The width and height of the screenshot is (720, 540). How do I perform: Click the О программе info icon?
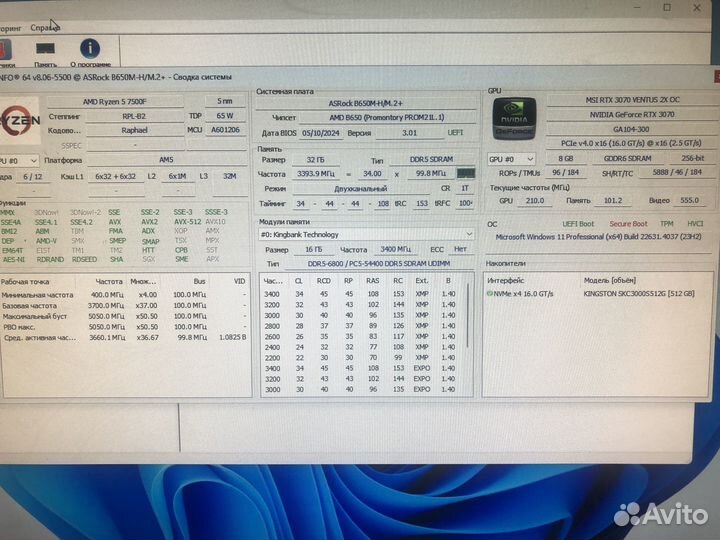90,53
